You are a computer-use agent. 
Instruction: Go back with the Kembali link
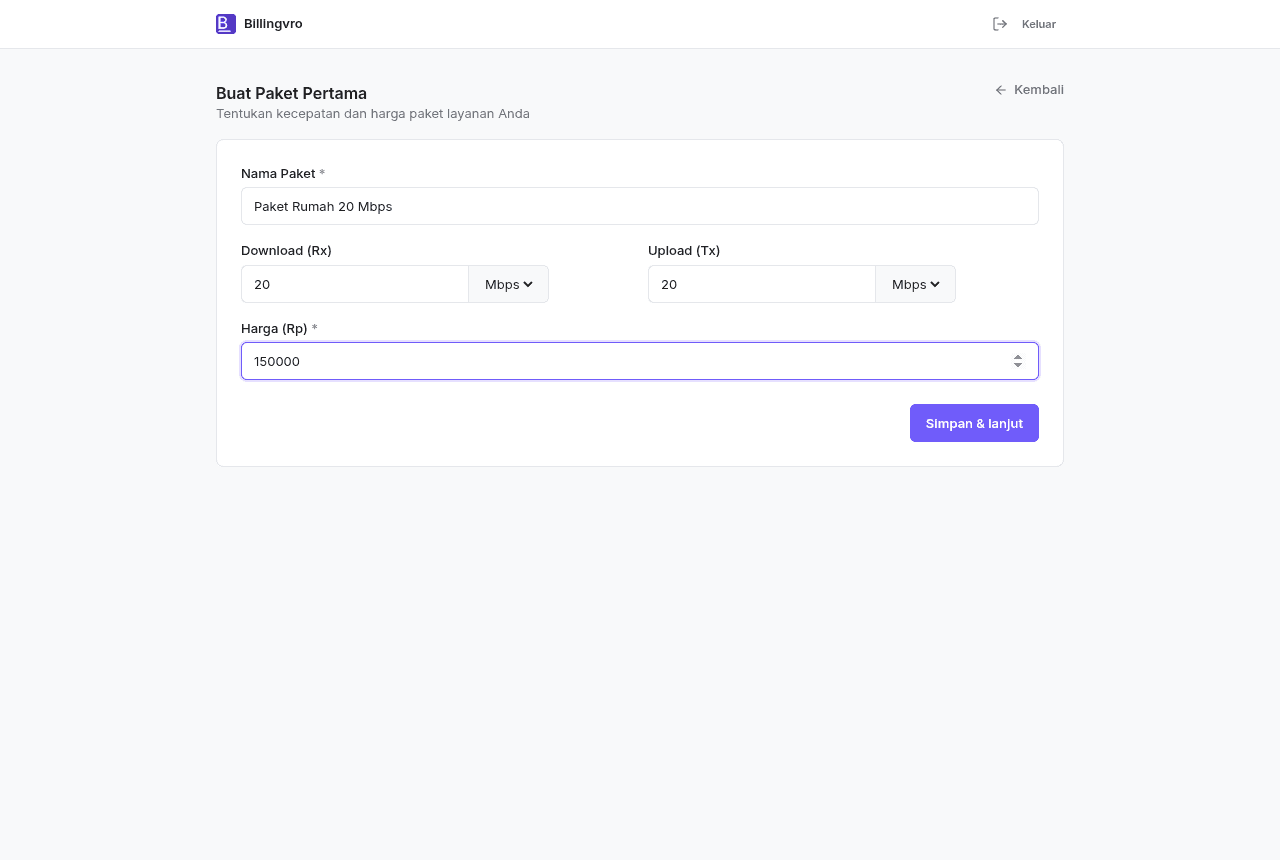pyautogui.click(x=1029, y=90)
